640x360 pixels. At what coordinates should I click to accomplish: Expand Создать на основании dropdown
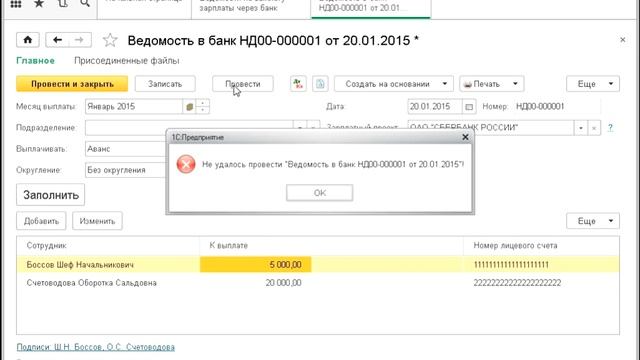coord(445,84)
